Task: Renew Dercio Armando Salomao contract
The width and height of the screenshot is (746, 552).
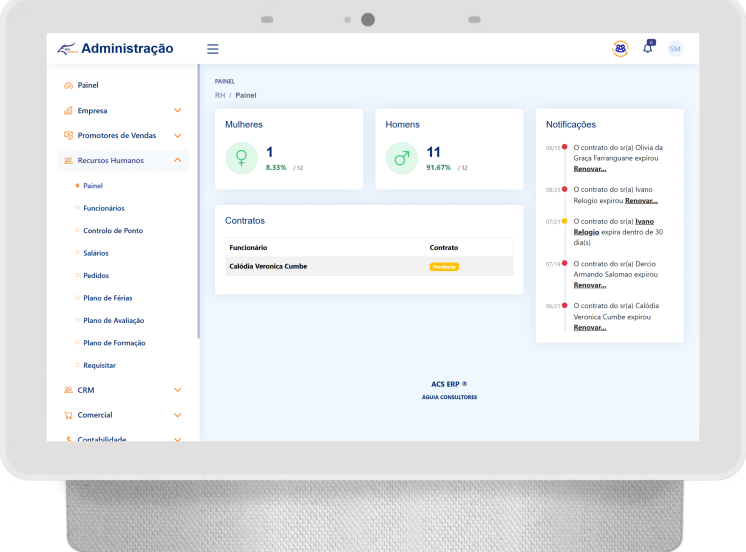Action: pyautogui.click(x=590, y=285)
